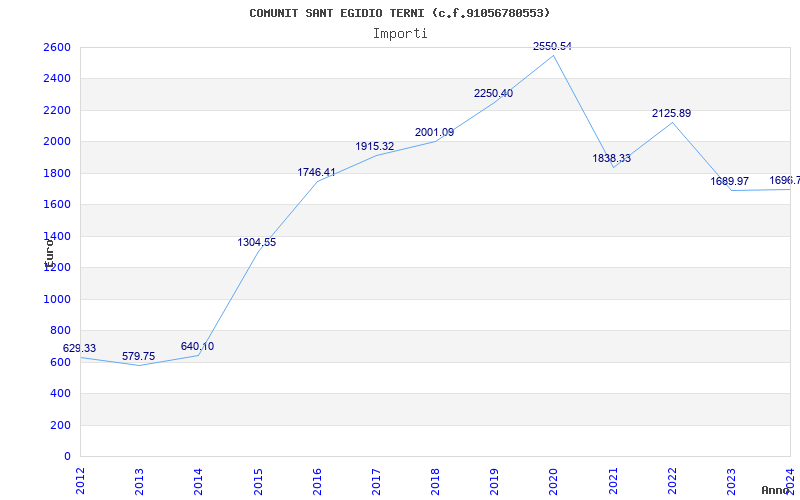The width and height of the screenshot is (800, 500).
Task: Click the 2016 x-axis year label
Action: pyautogui.click(x=317, y=481)
